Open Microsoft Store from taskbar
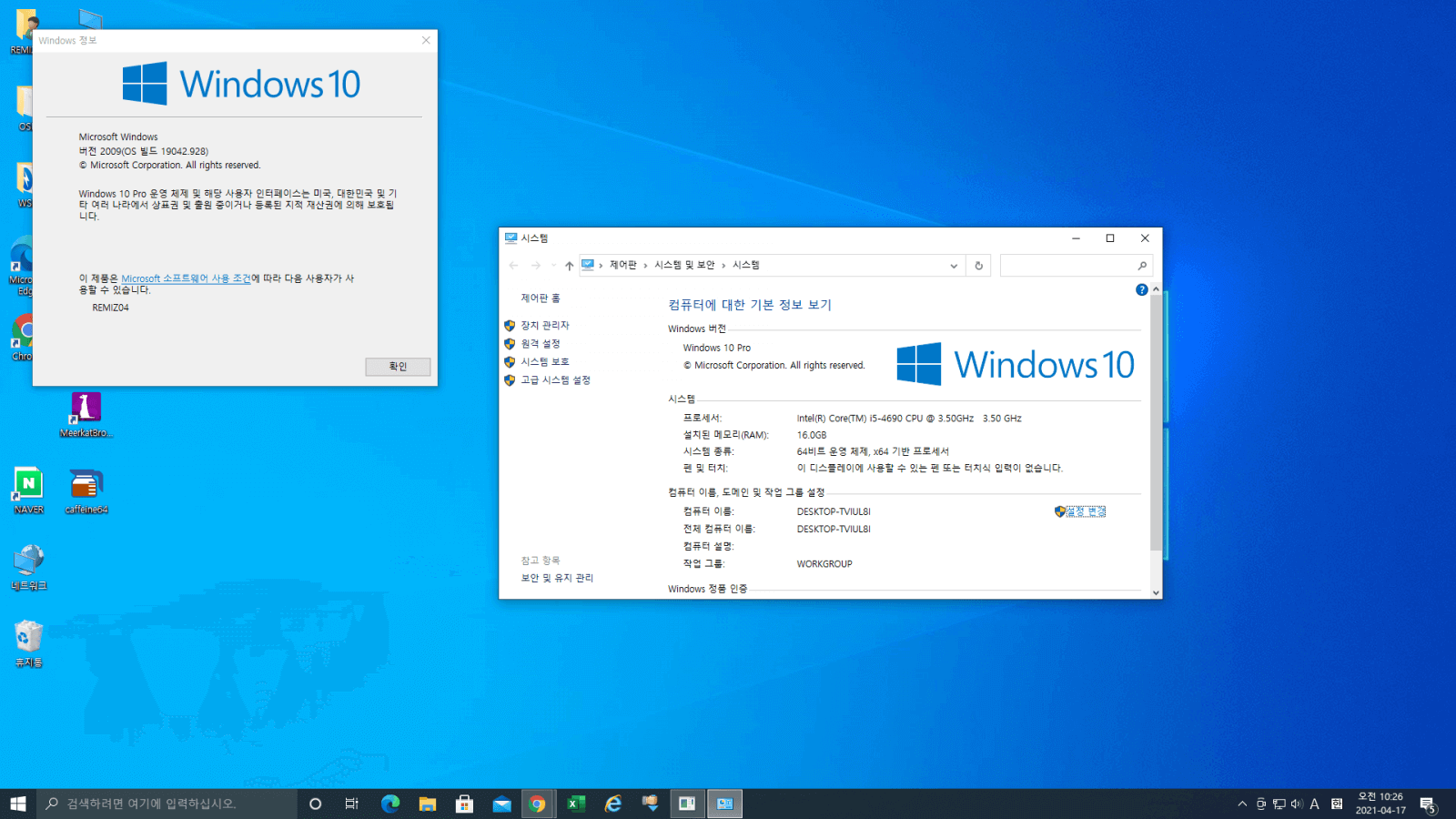Image resolution: width=1456 pixels, height=819 pixels. pos(464,804)
